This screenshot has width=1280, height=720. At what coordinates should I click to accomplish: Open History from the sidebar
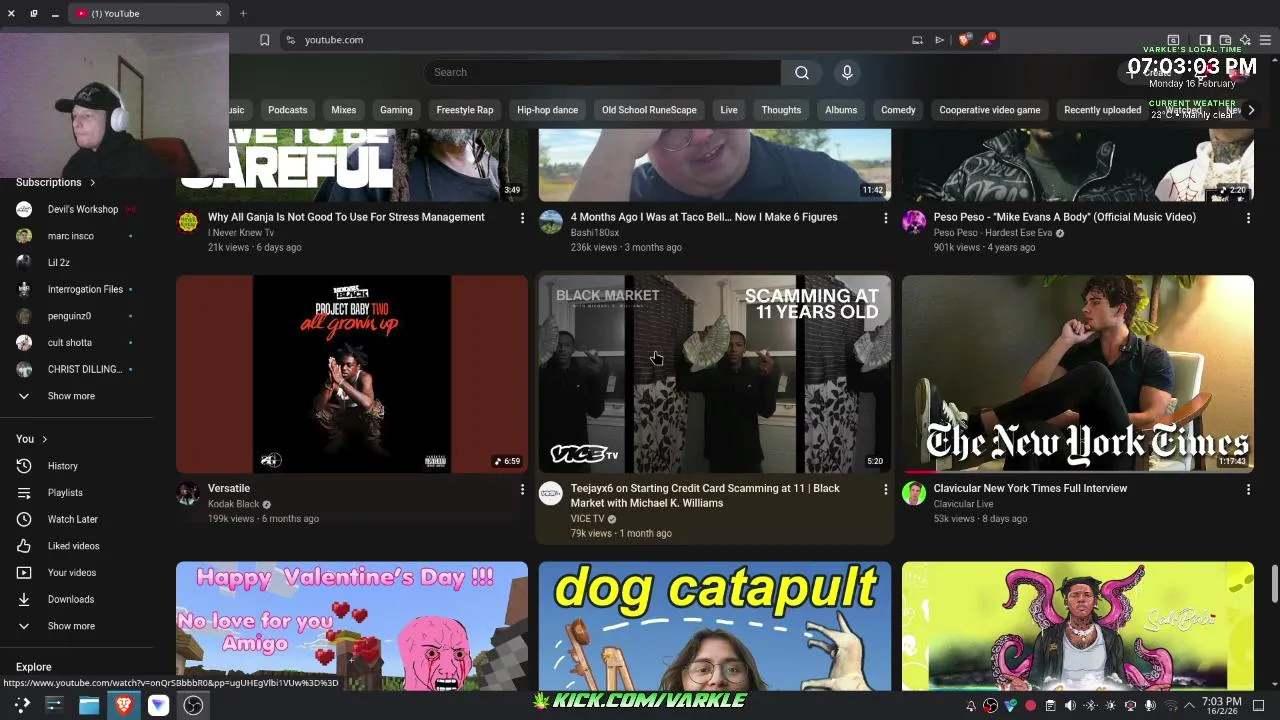click(62, 466)
